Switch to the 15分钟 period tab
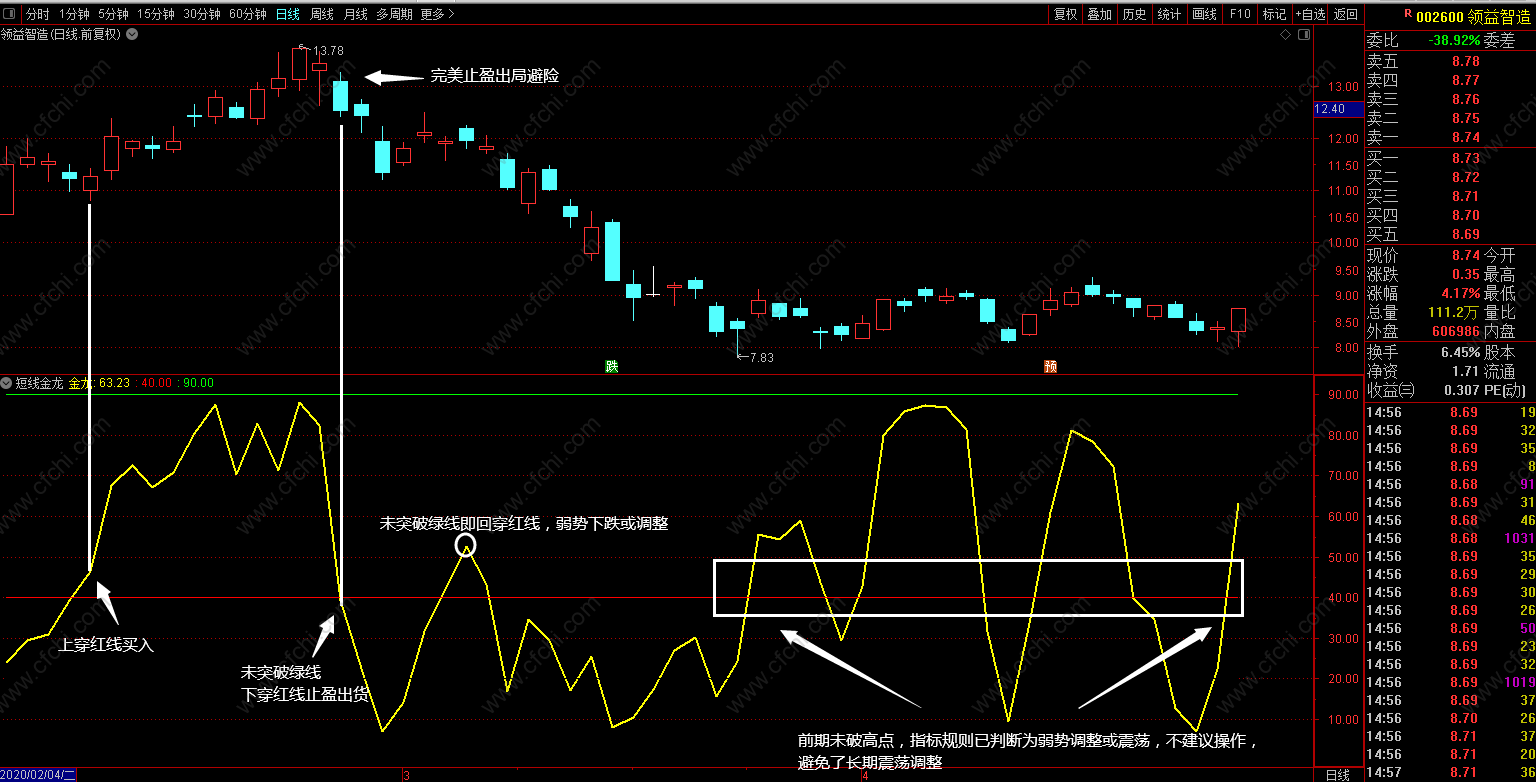The image size is (1536, 782). 156,14
